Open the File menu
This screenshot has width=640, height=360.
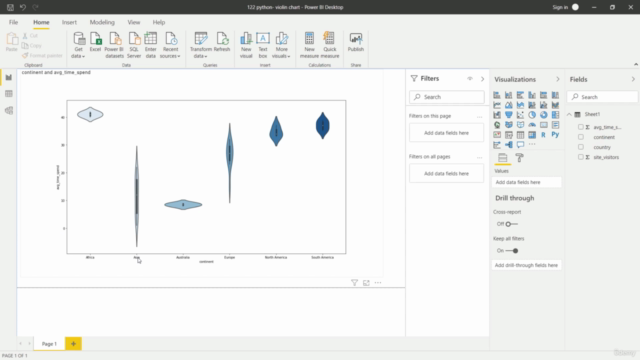pos(13,22)
